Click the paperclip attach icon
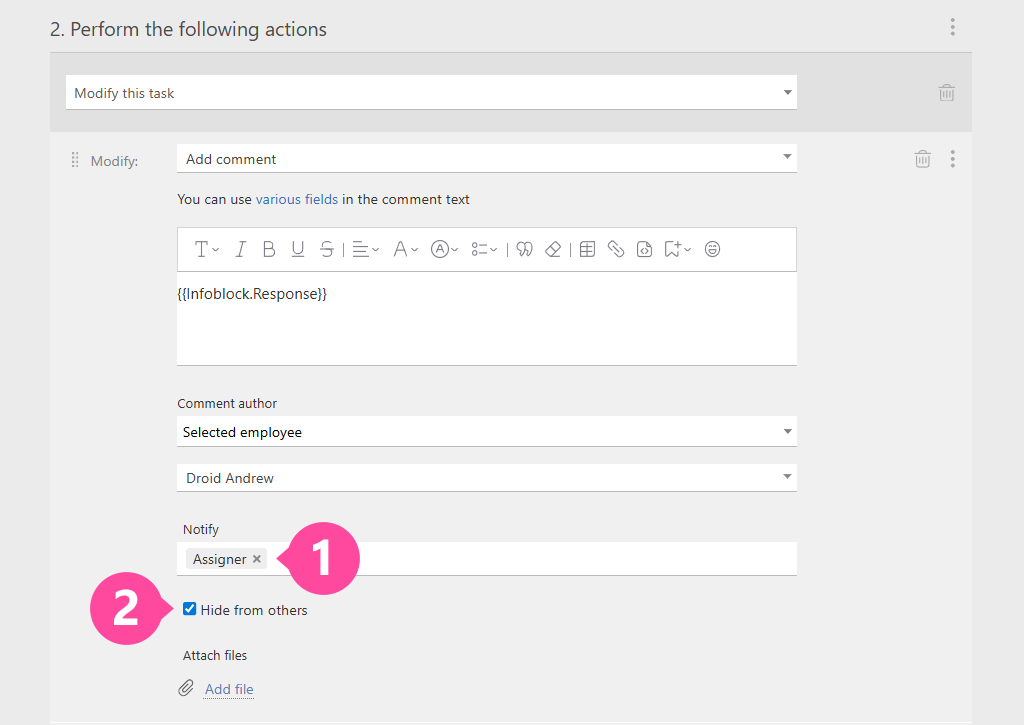1024x725 pixels. (x=186, y=688)
